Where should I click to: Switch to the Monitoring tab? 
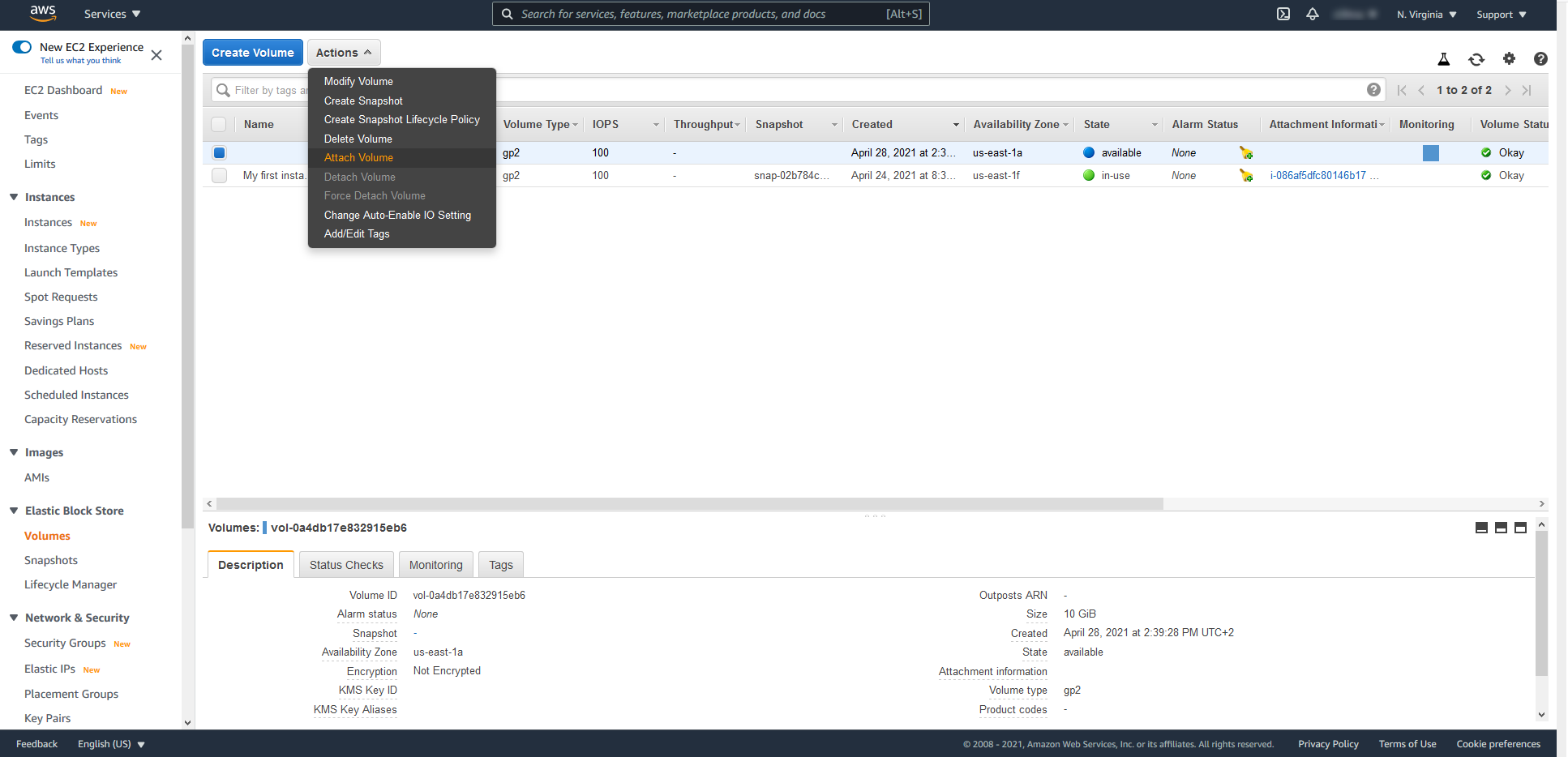436,565
